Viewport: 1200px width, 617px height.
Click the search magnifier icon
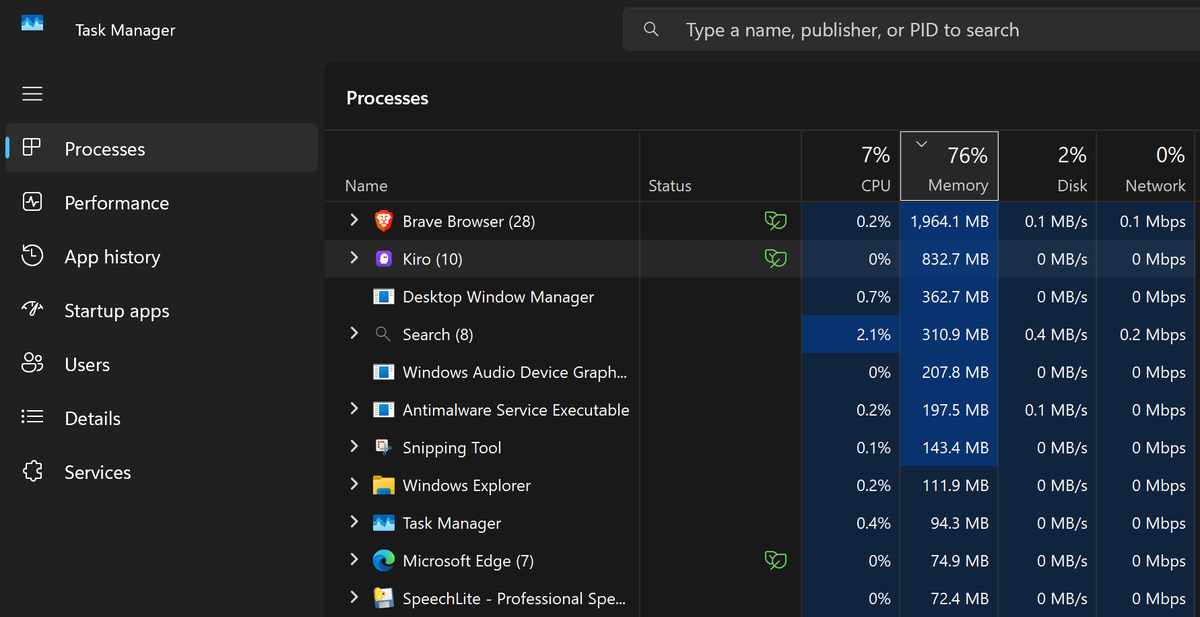[x=651, y=29]
